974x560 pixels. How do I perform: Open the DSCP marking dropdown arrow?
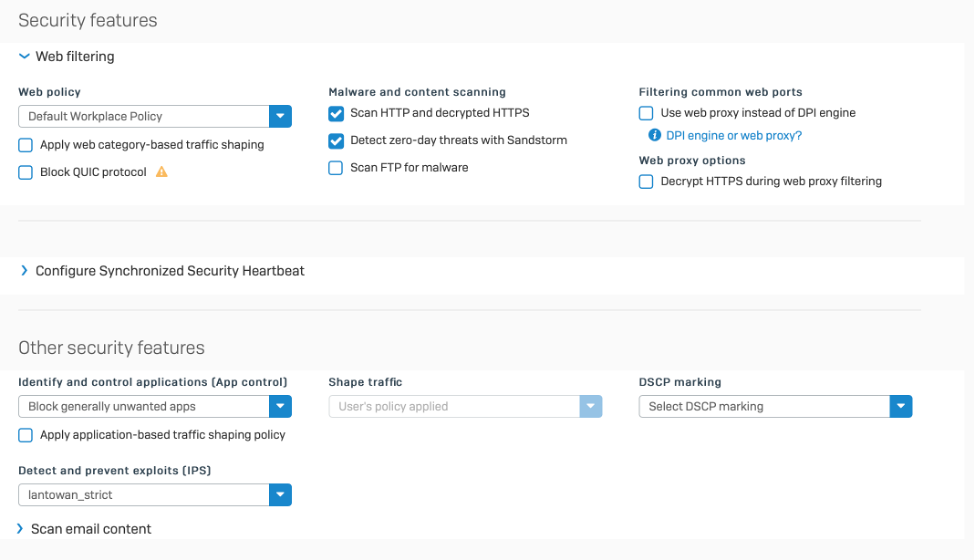click(x=901, y=407)
